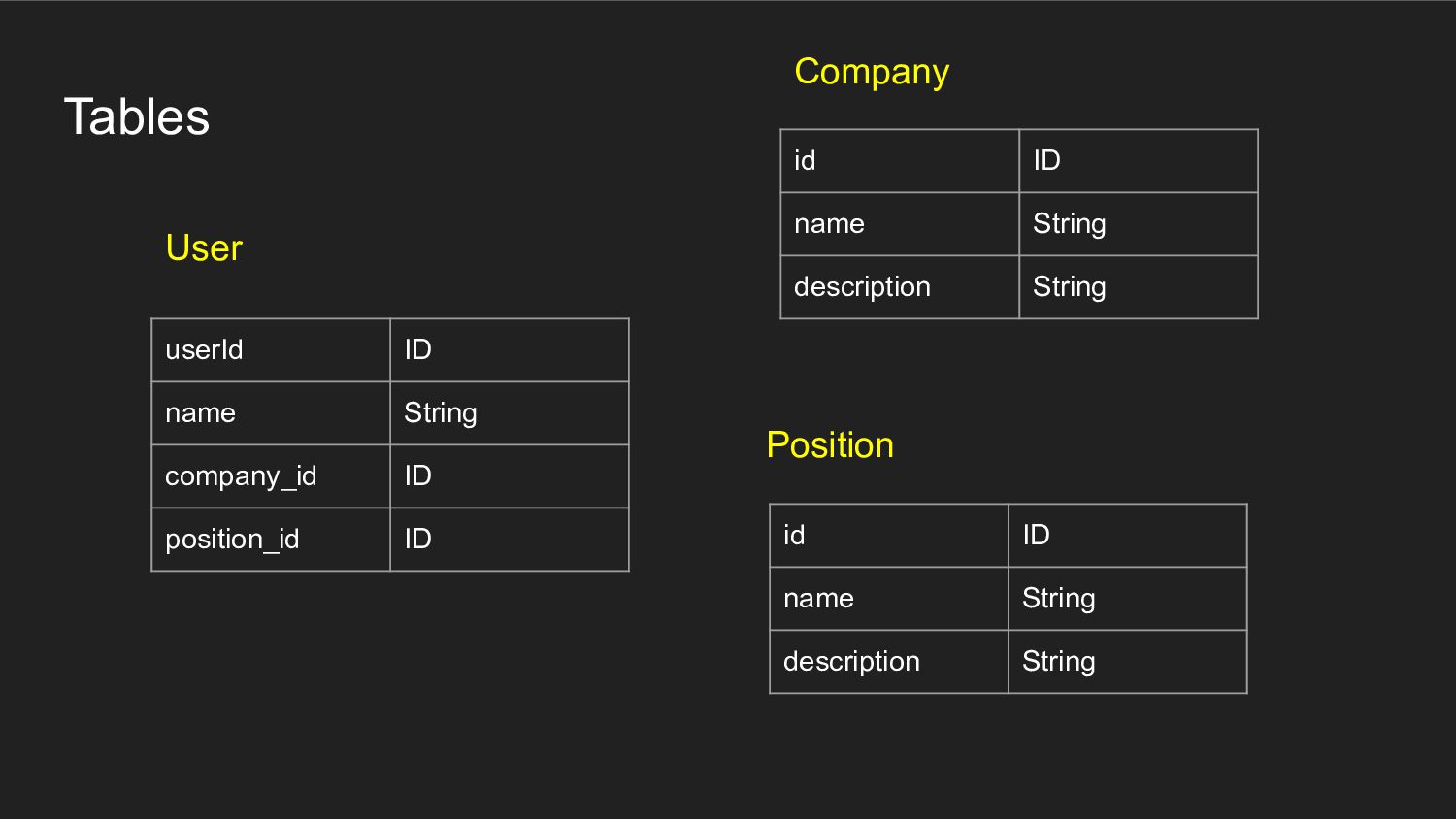
Task: Click ID type beside company_id
Action: (x=418, y=476)
